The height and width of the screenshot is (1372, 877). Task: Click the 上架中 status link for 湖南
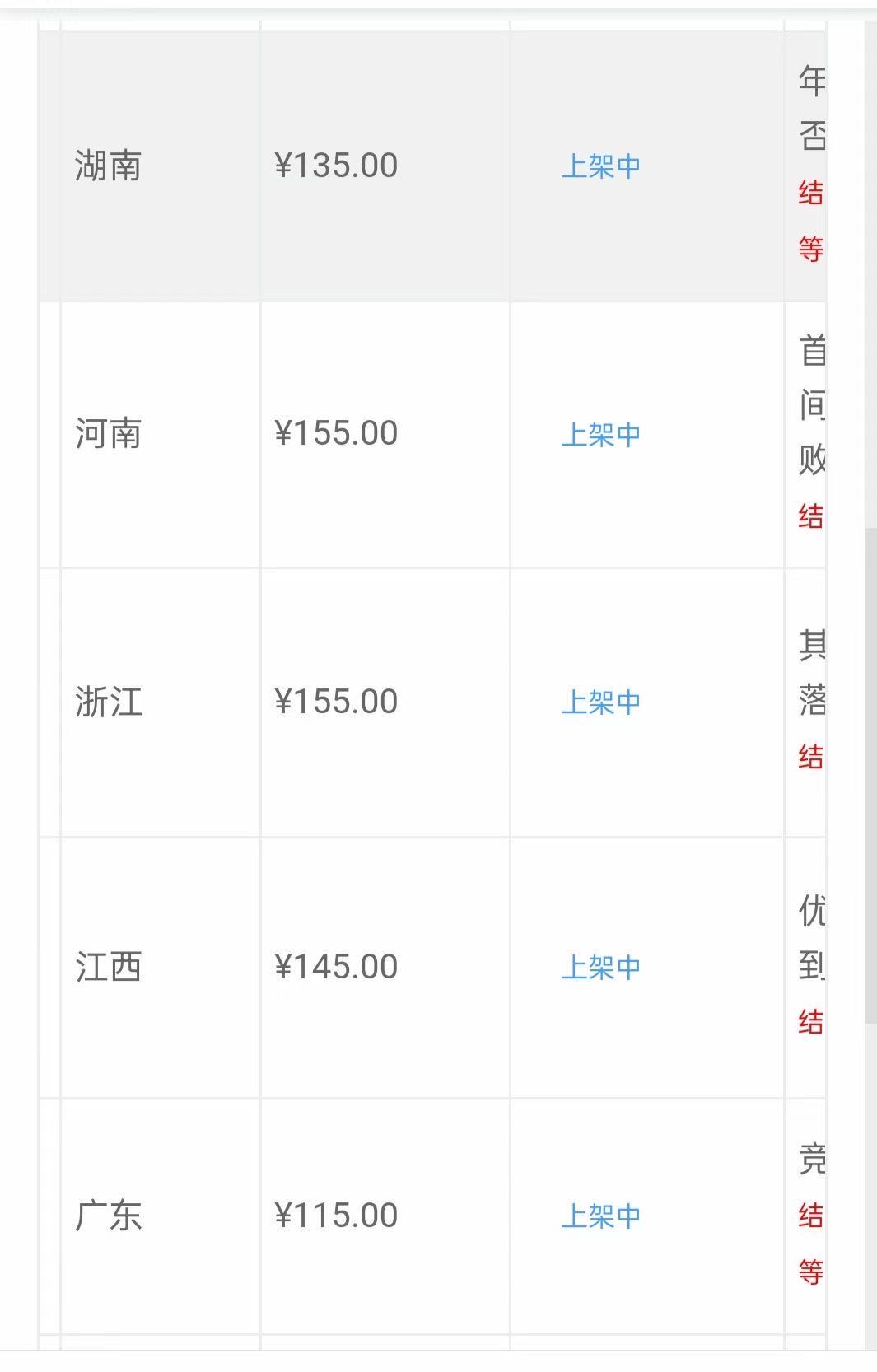click(x=600, y=166)
